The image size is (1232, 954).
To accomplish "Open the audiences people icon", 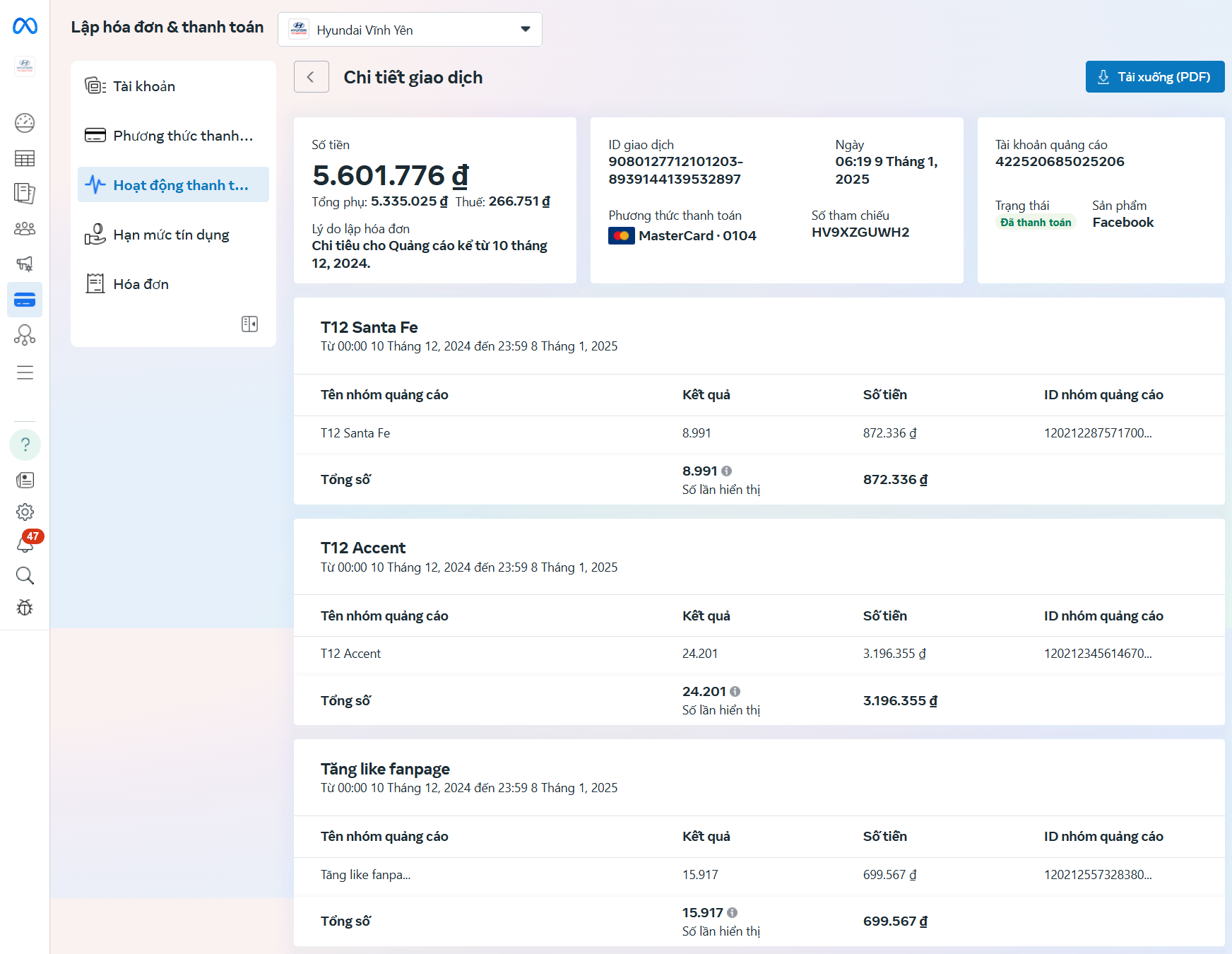I will 25,229.
